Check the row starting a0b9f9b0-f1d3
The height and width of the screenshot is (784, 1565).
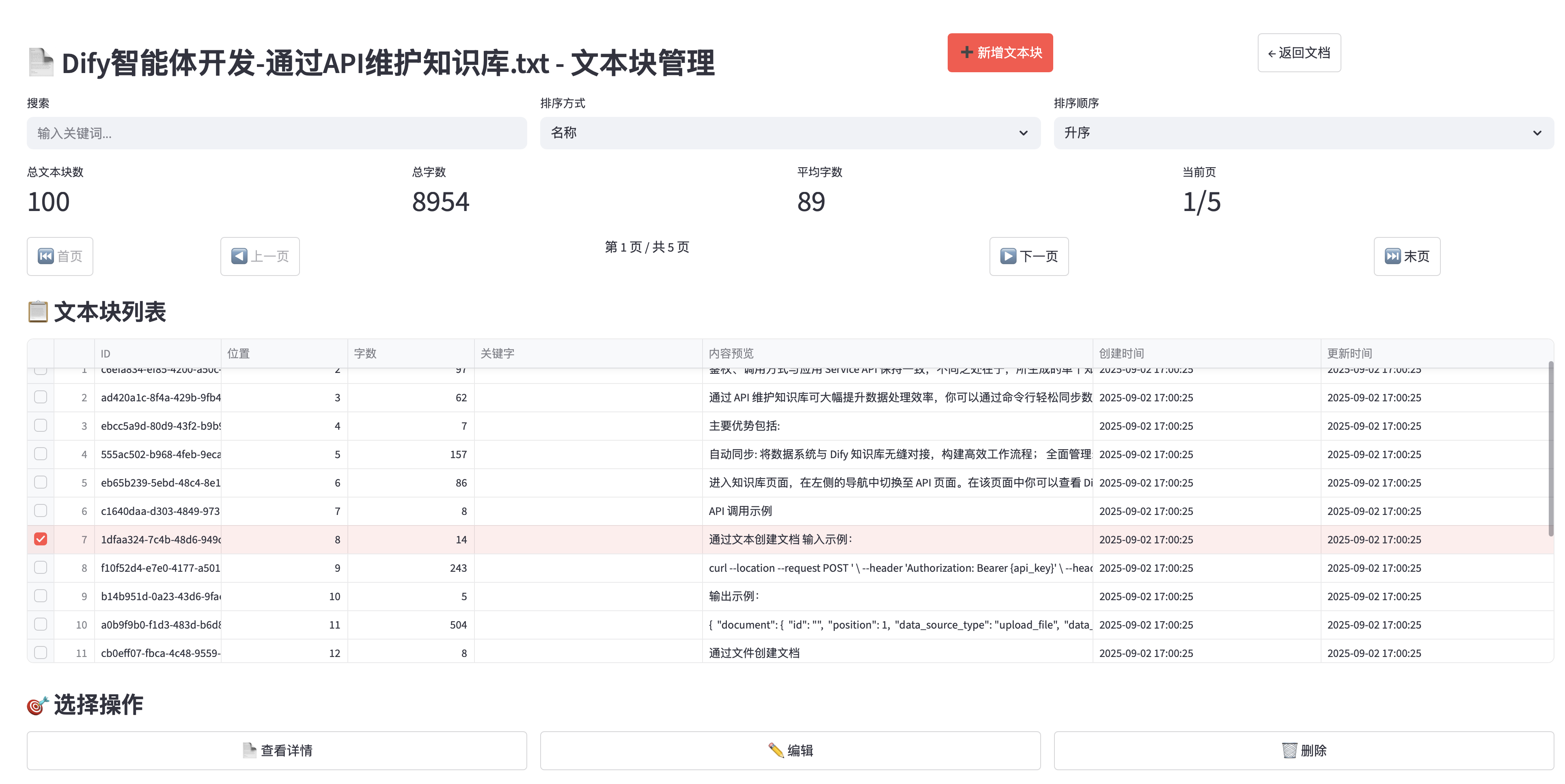tap(41, 625)
